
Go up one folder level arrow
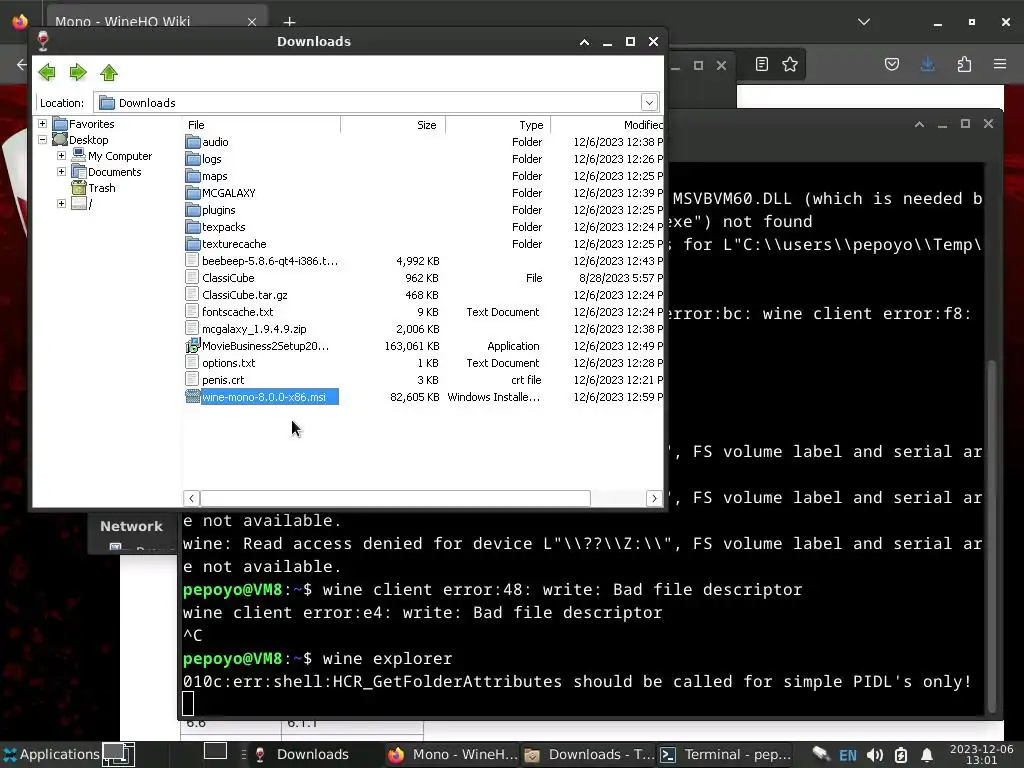pos(109,72)
